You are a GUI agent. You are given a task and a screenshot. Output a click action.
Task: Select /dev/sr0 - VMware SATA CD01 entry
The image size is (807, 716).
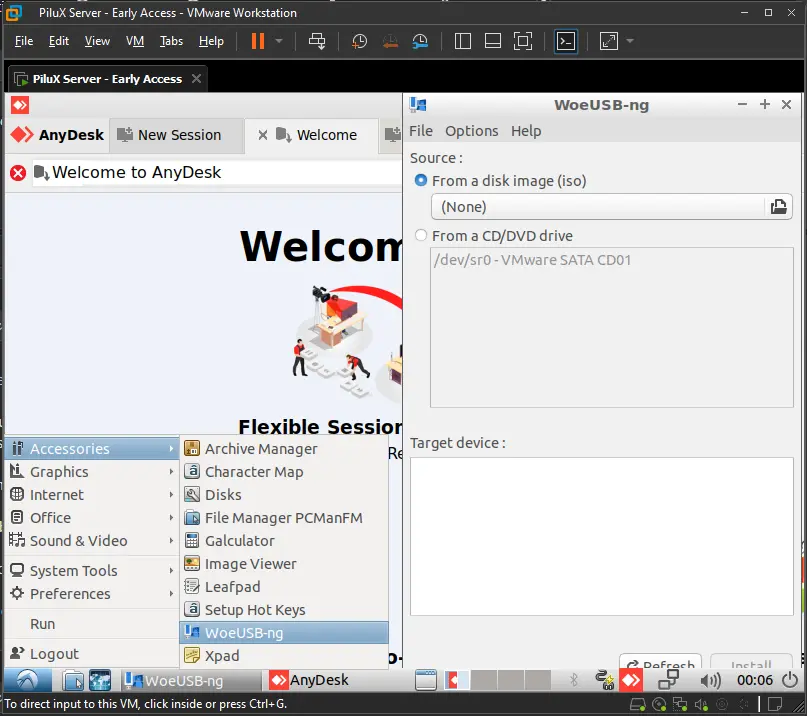(x=532, y=260)
